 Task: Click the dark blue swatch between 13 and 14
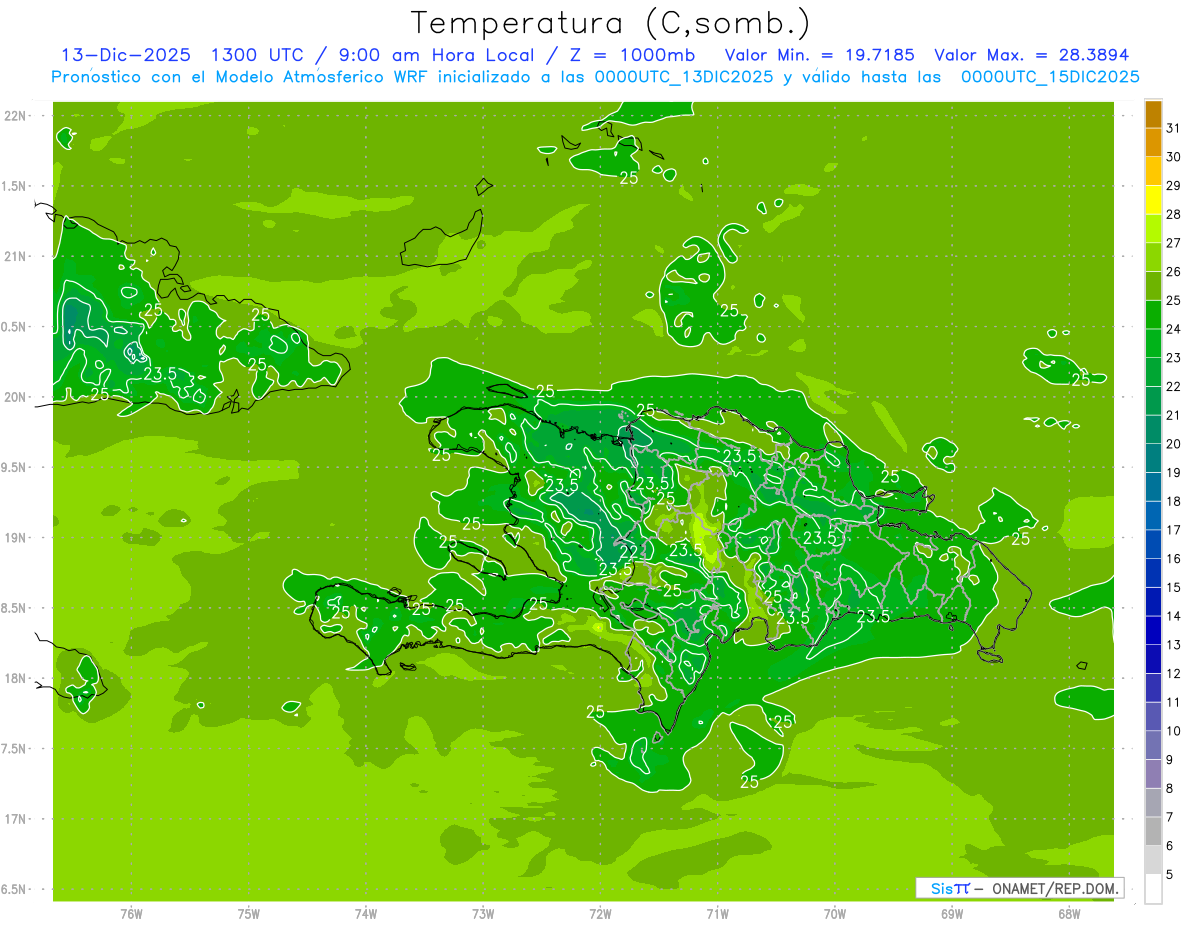pos(1153,630)
